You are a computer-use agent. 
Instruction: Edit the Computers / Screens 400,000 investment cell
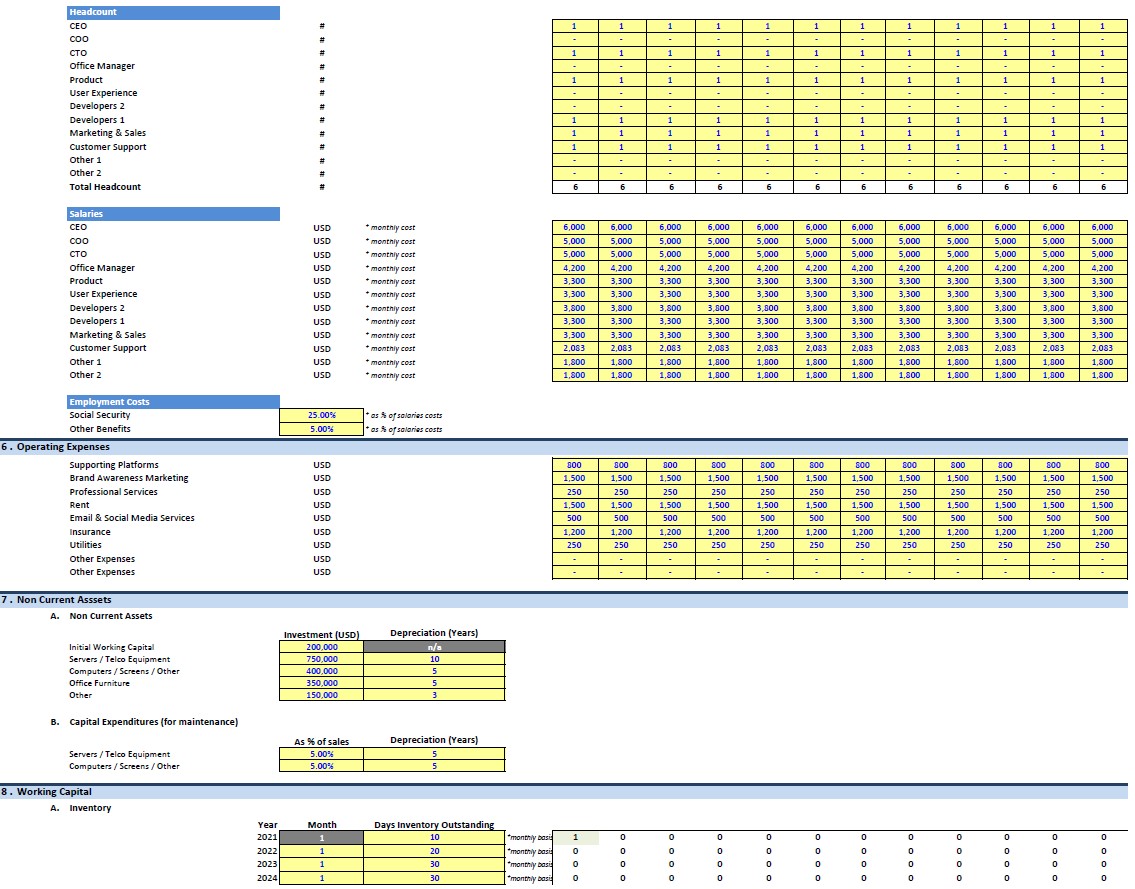321,672
